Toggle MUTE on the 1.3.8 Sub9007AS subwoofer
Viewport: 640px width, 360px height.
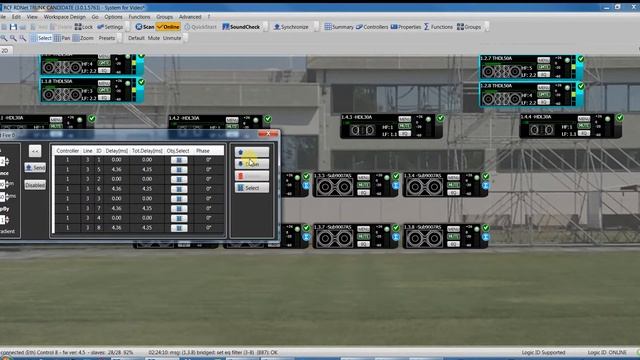[453, 237]
